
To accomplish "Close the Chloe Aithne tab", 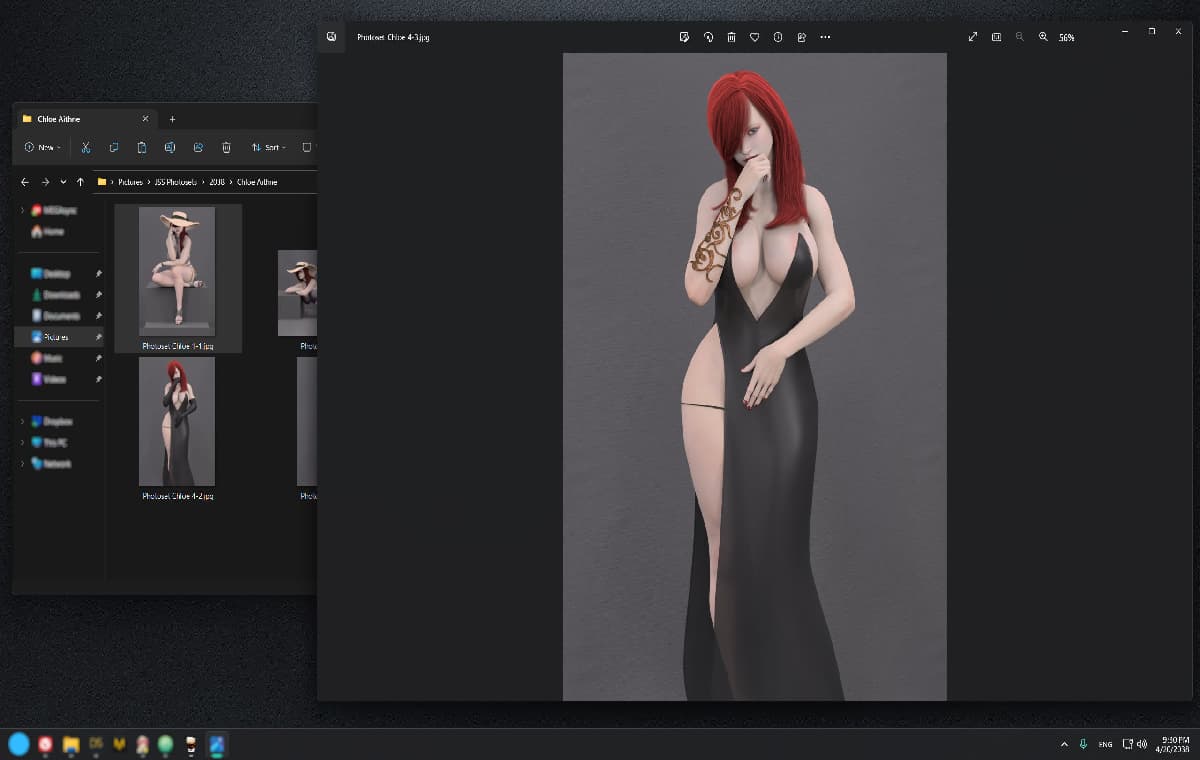I will 145,119.
